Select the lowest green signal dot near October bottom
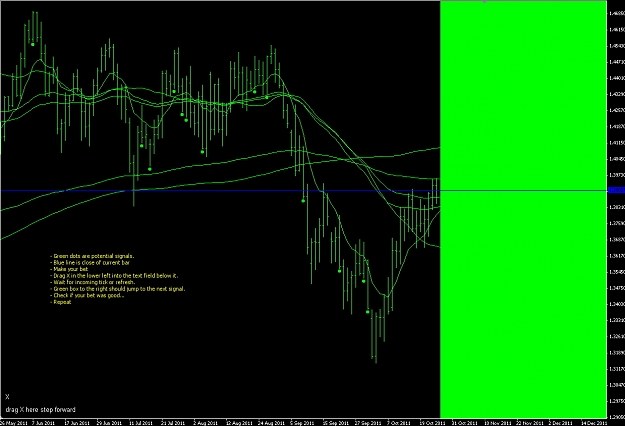Image resolution: width=625 pixels, height=426 pixels. (368, 312)
